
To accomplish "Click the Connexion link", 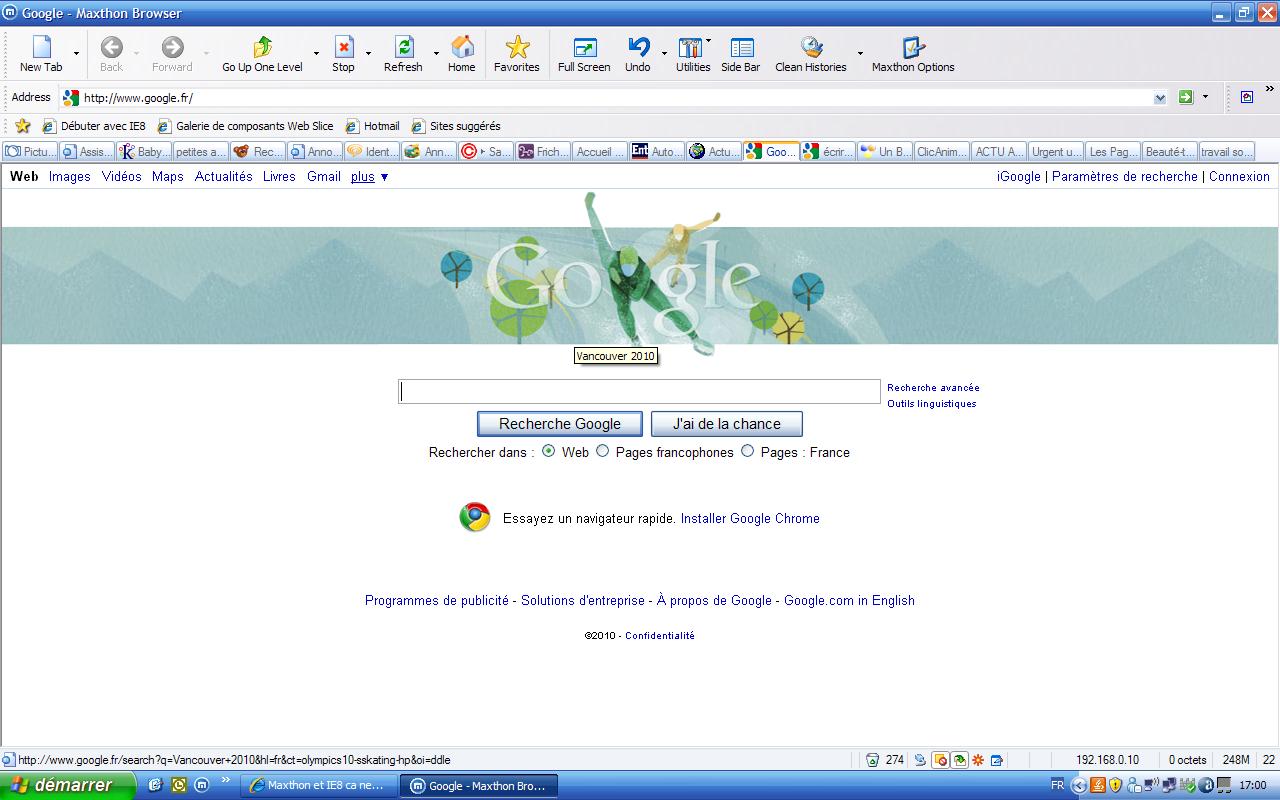I will pyautogui.click(x=1239, y=176).
